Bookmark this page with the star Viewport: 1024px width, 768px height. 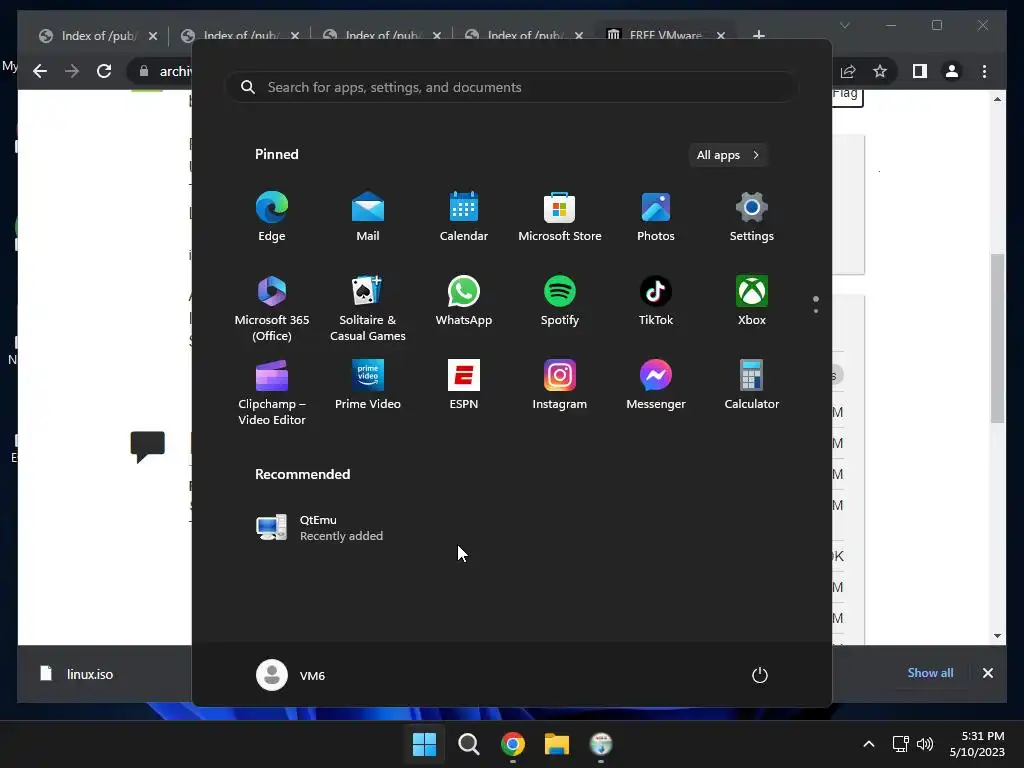pyautogui.click(x=880, y=71)
